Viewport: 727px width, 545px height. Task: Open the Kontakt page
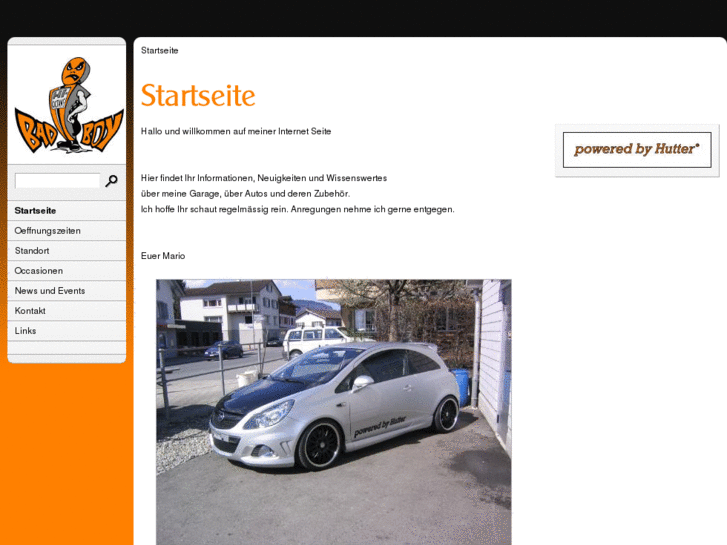(x=30, y=311)
